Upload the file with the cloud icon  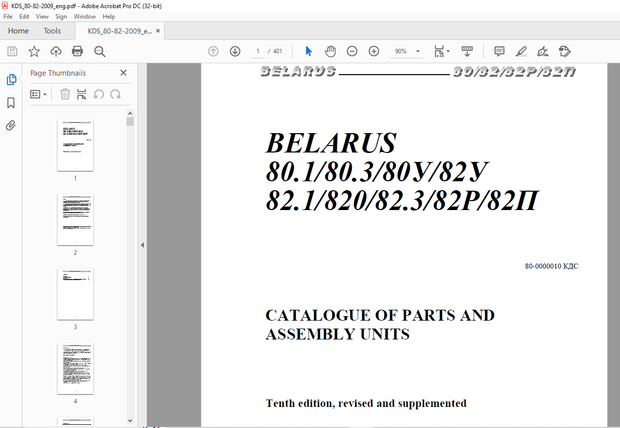56,51
